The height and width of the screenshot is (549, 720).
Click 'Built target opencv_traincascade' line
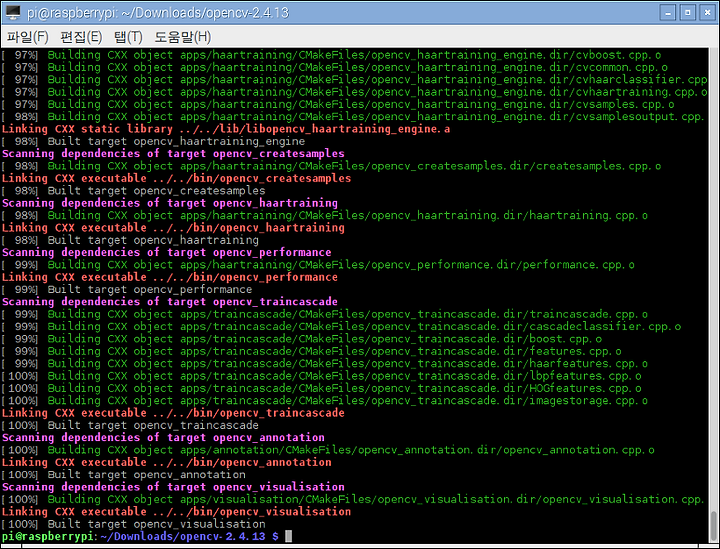point(130,426)
